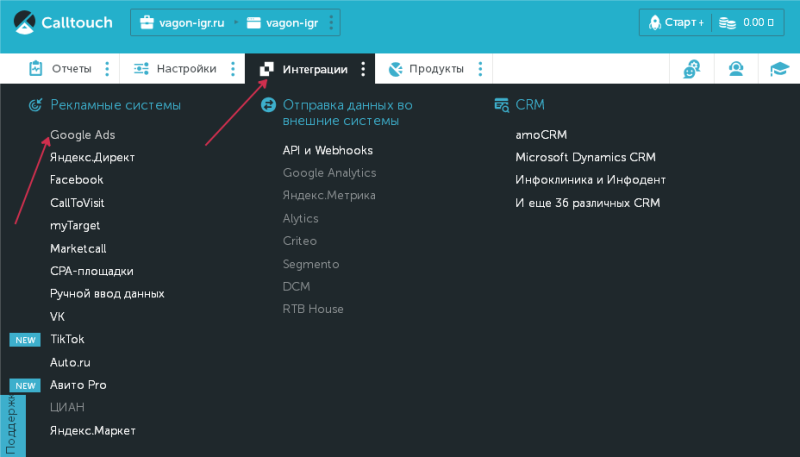Select VK integration
This screenshot has width=800, height=457.
[x=57, y=317]
